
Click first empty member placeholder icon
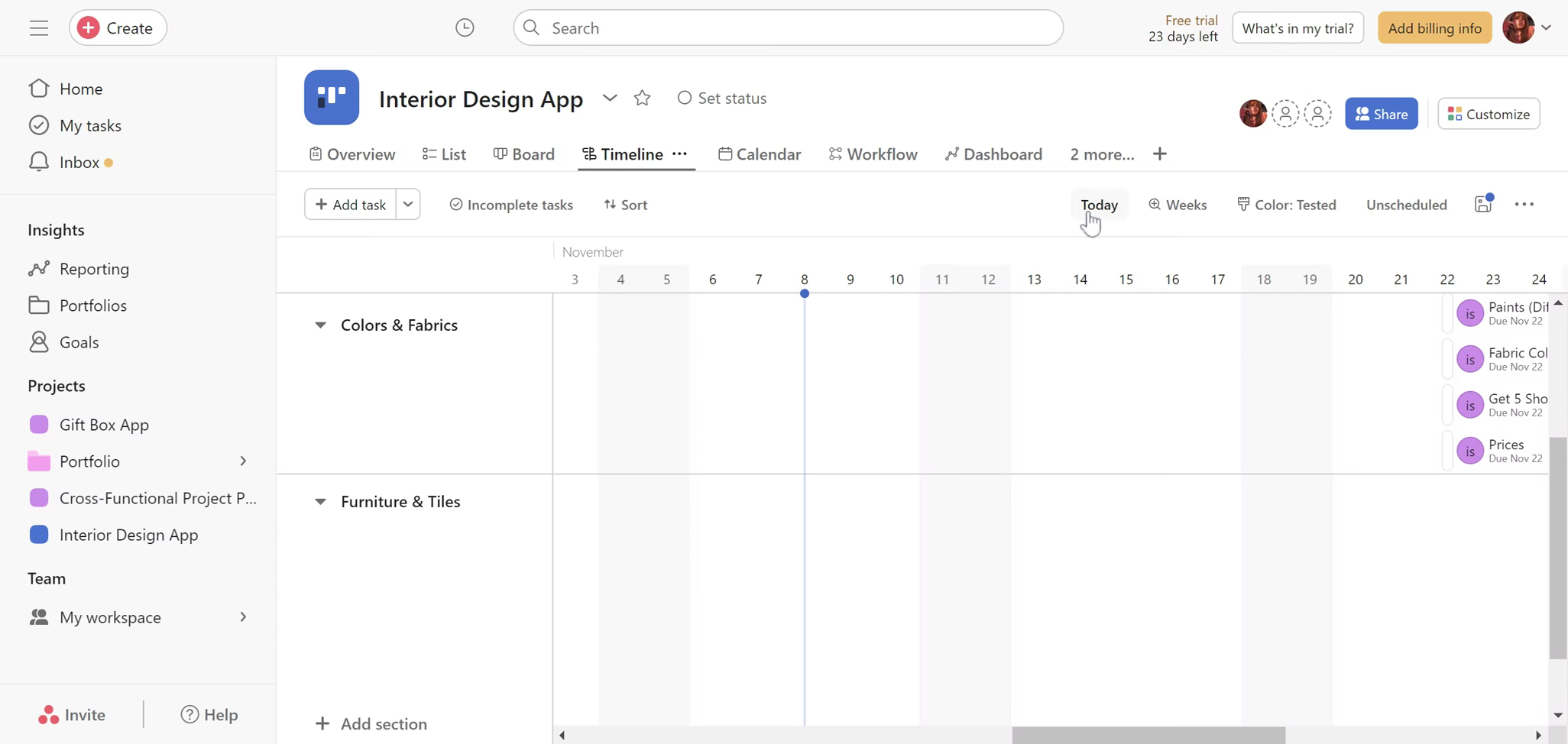tap(1285, 114)
